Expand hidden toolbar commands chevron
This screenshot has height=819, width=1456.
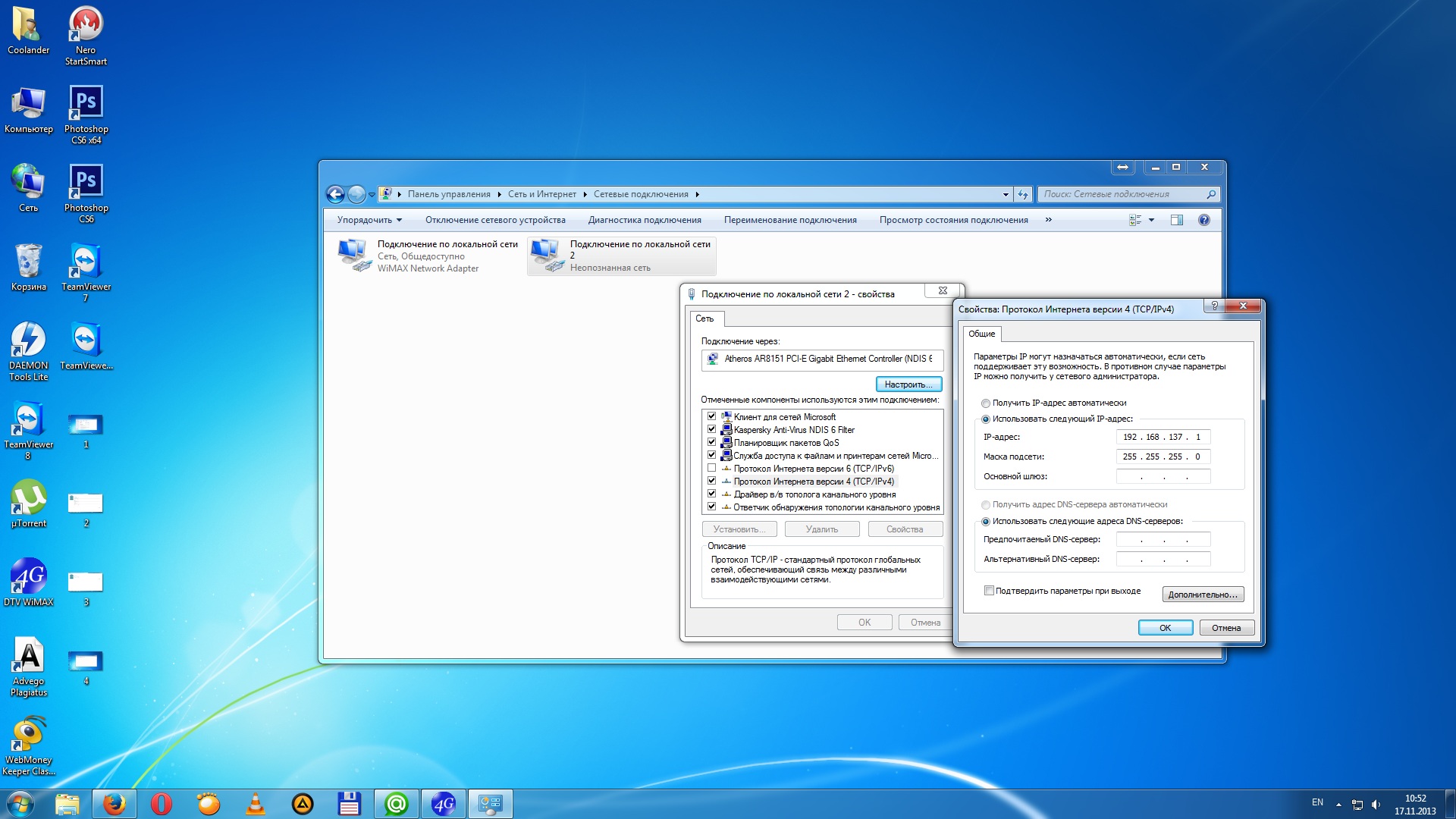click(x=1048, y=220)
